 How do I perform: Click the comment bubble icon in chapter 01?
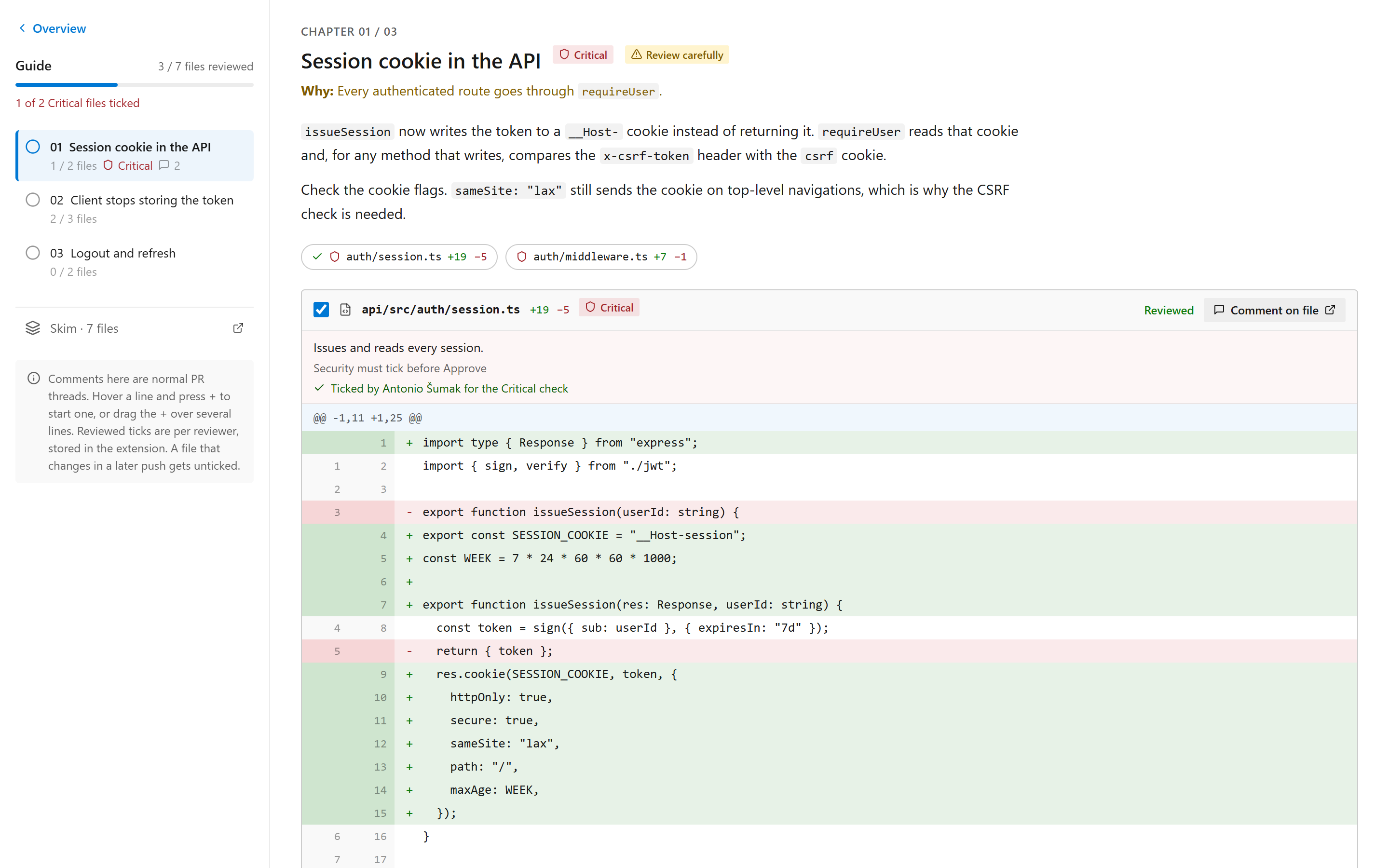coord(164,165)
